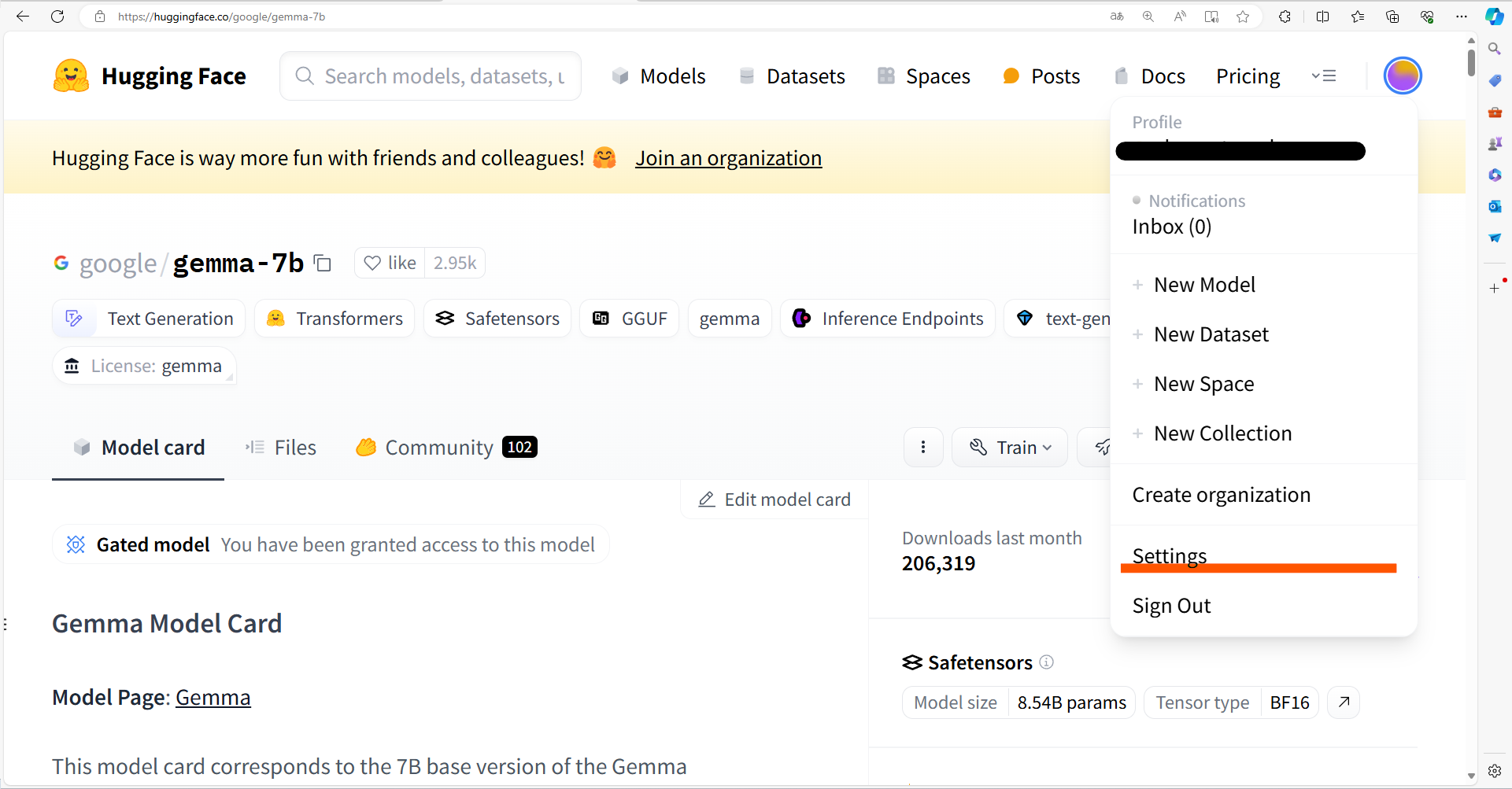Open the tensor details arrow icon
Screen dimensions: 1512x789
(1344, 702)
